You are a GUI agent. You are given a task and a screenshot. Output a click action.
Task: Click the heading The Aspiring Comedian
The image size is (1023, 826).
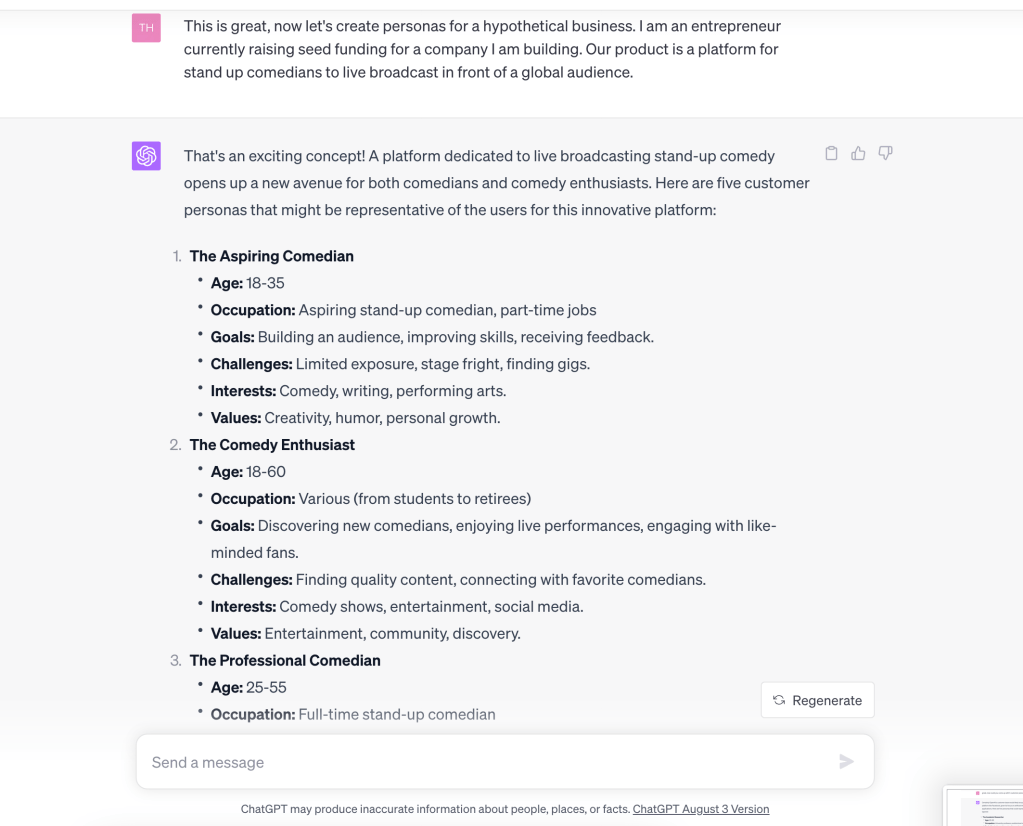[271, 256]
